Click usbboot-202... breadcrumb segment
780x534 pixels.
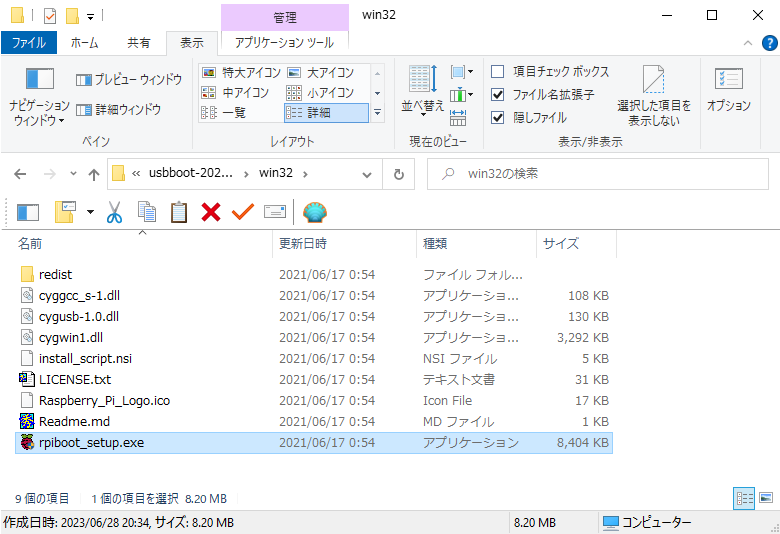[191, 173]
